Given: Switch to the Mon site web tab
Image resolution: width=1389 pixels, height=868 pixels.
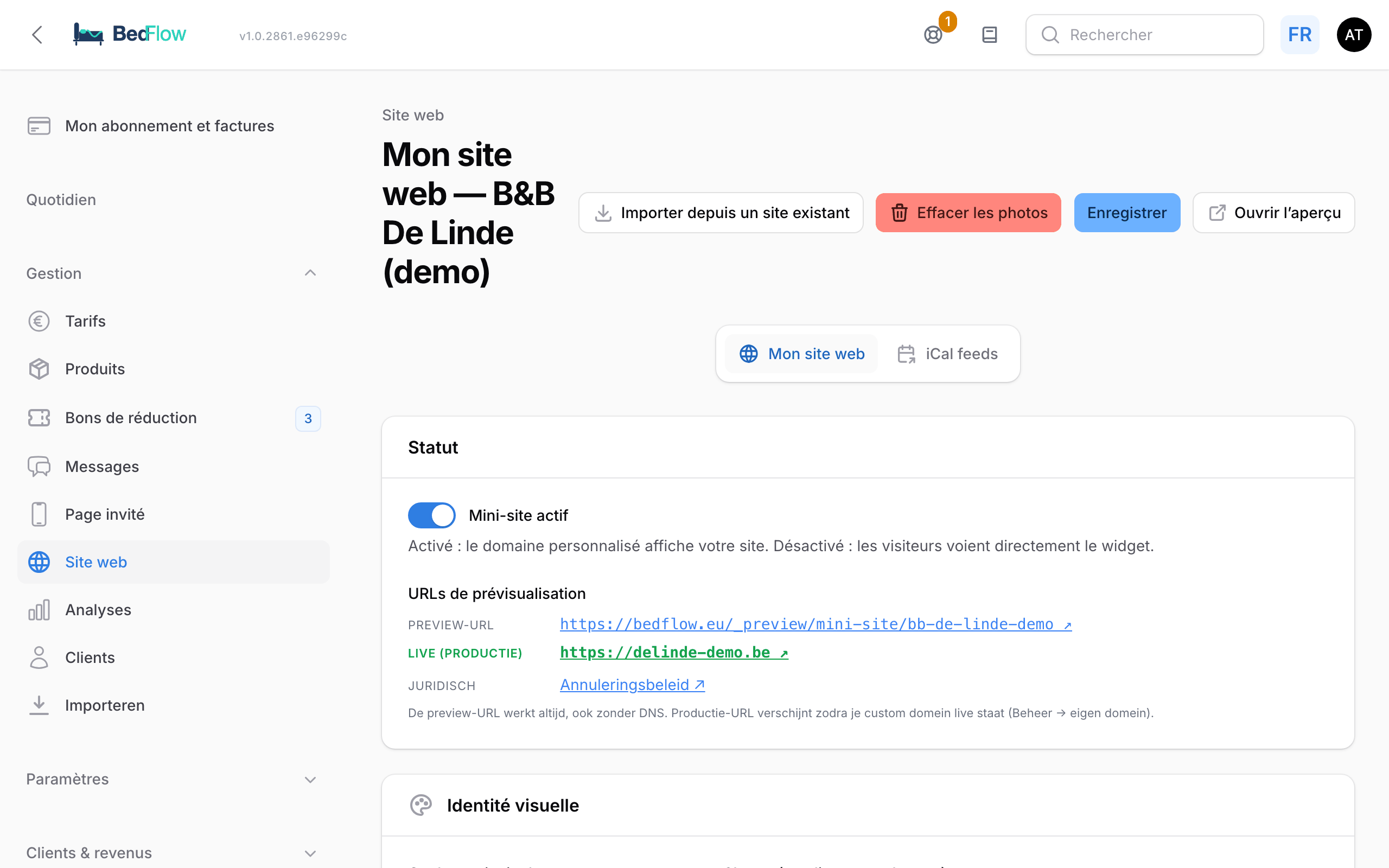Looking at the screenshot, I should [801, 354].
